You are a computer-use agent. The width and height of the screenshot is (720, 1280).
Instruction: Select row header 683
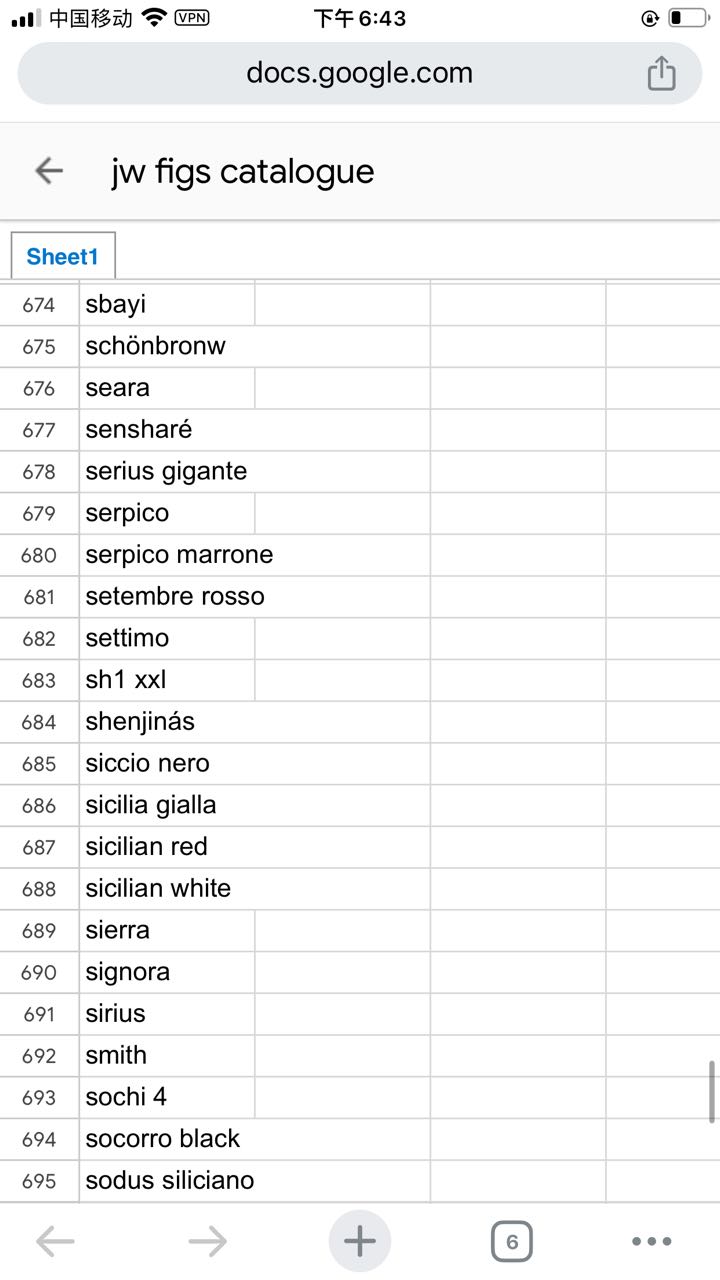click(39, 680)
